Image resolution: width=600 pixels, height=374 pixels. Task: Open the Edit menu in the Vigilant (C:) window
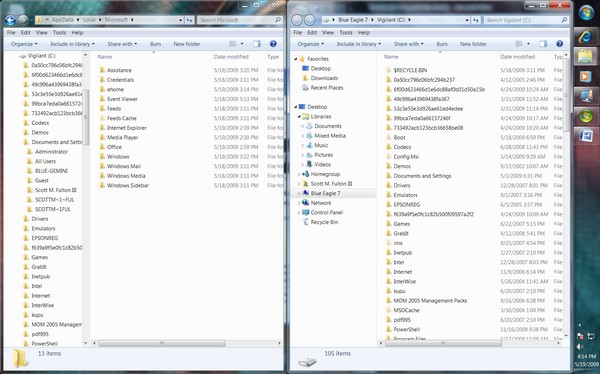click(x=312, y=33)
